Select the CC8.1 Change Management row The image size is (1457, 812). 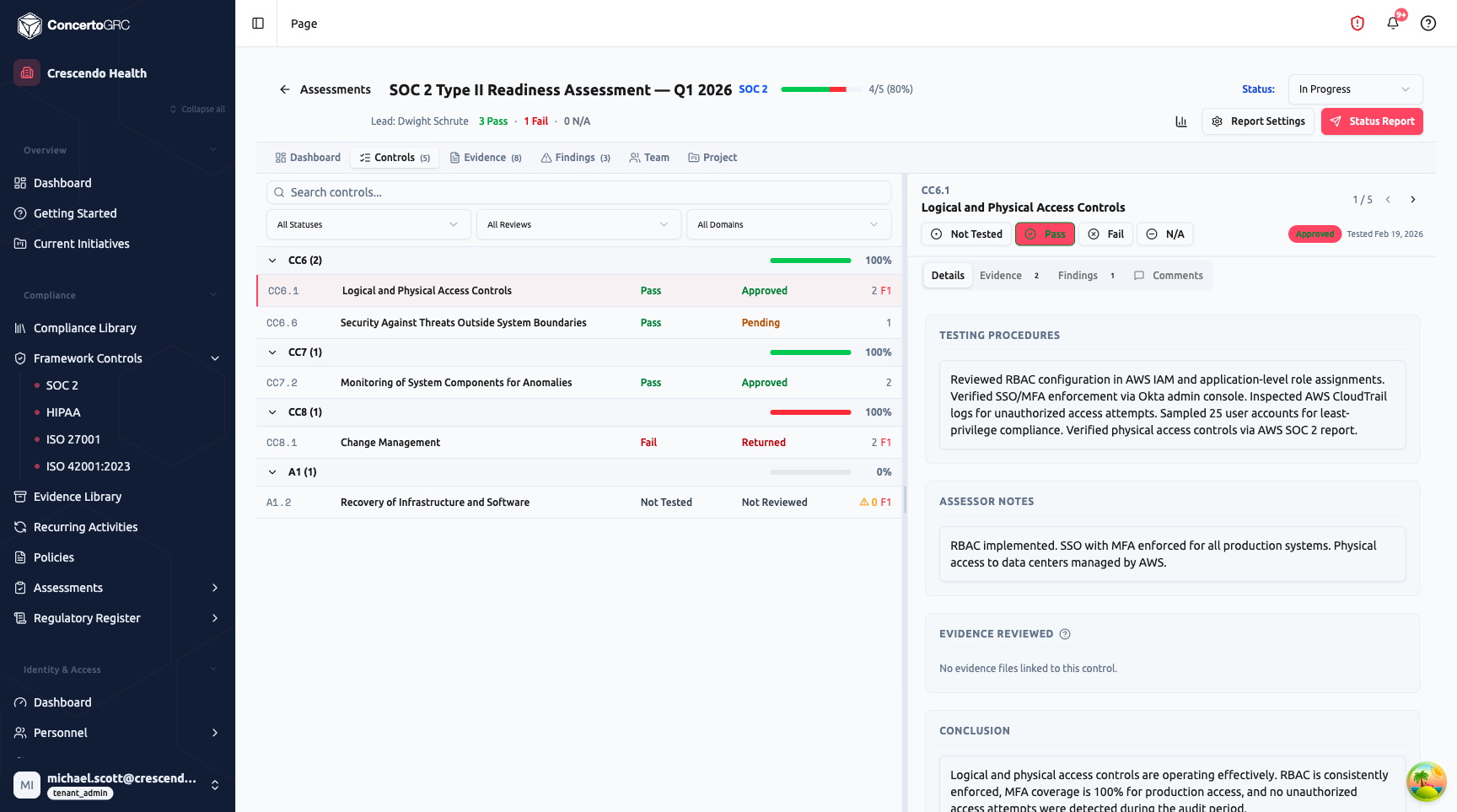(578, 443)
